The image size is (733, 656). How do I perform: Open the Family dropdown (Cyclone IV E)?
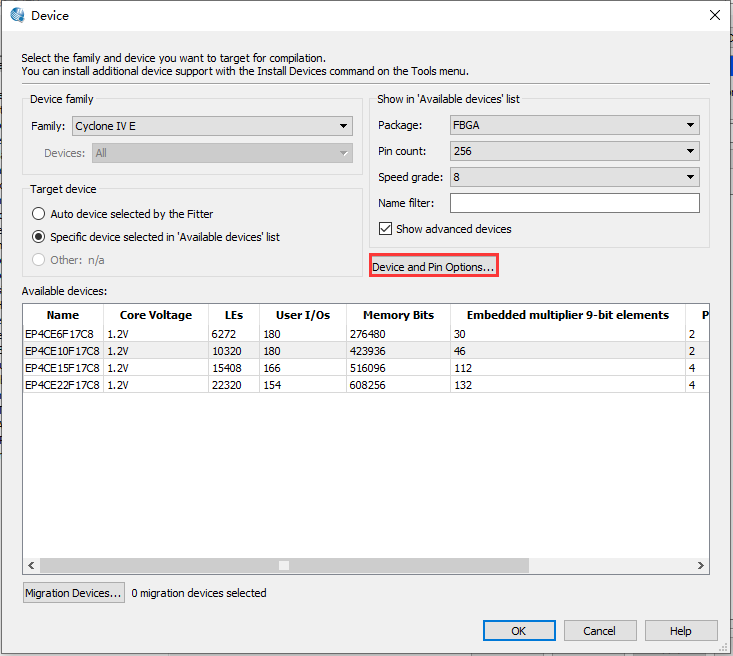211,126
